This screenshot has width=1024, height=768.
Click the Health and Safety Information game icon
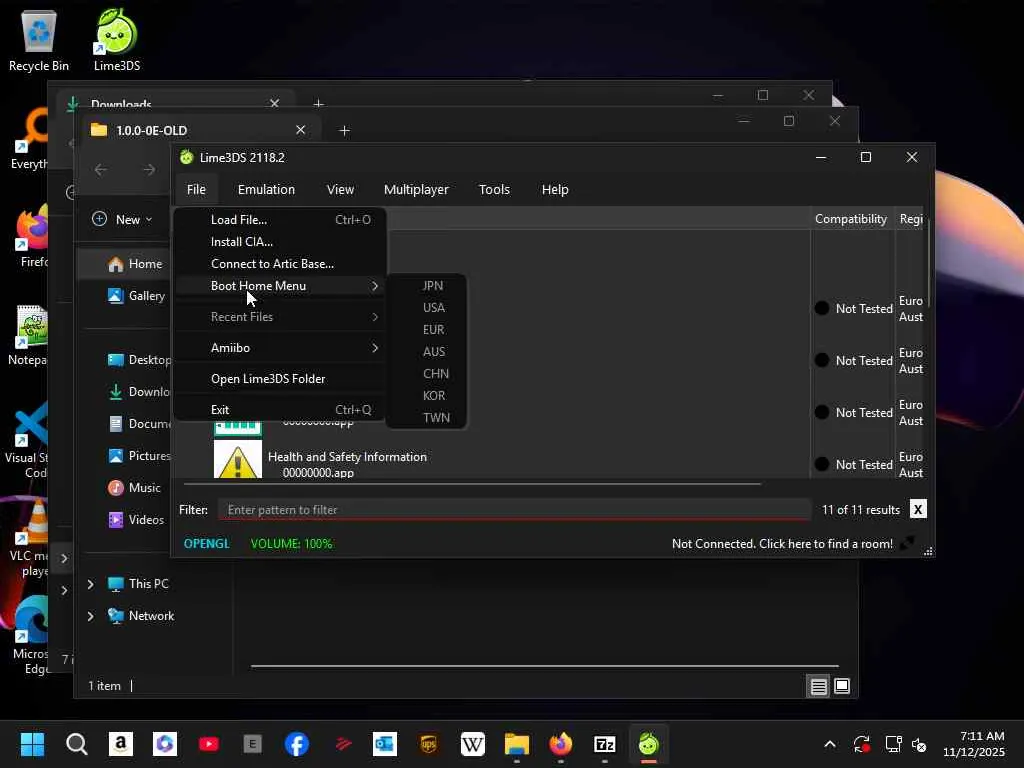click(238, 461)
